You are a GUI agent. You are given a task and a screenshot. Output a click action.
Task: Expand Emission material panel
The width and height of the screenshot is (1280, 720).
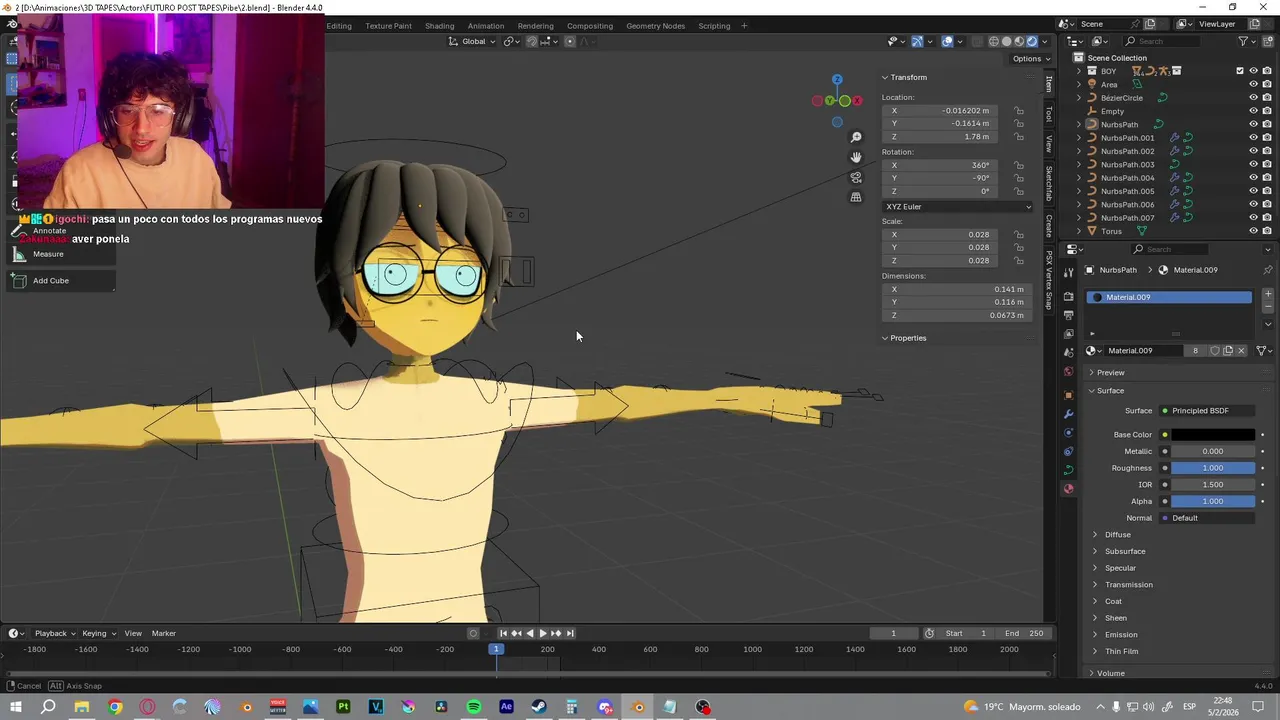1121,635
